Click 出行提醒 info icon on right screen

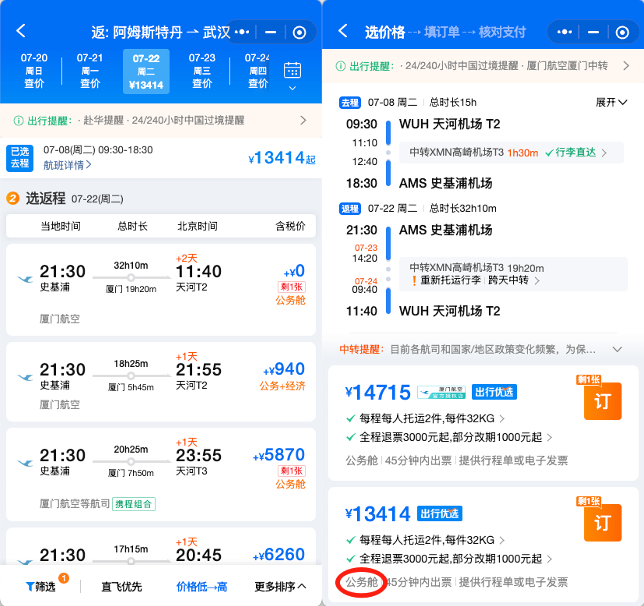click(x=340, y=66)
